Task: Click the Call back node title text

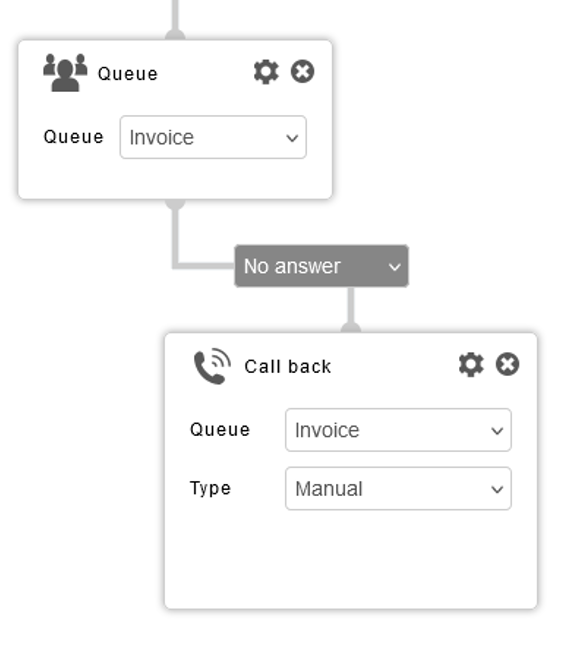Action: [288, 367]
